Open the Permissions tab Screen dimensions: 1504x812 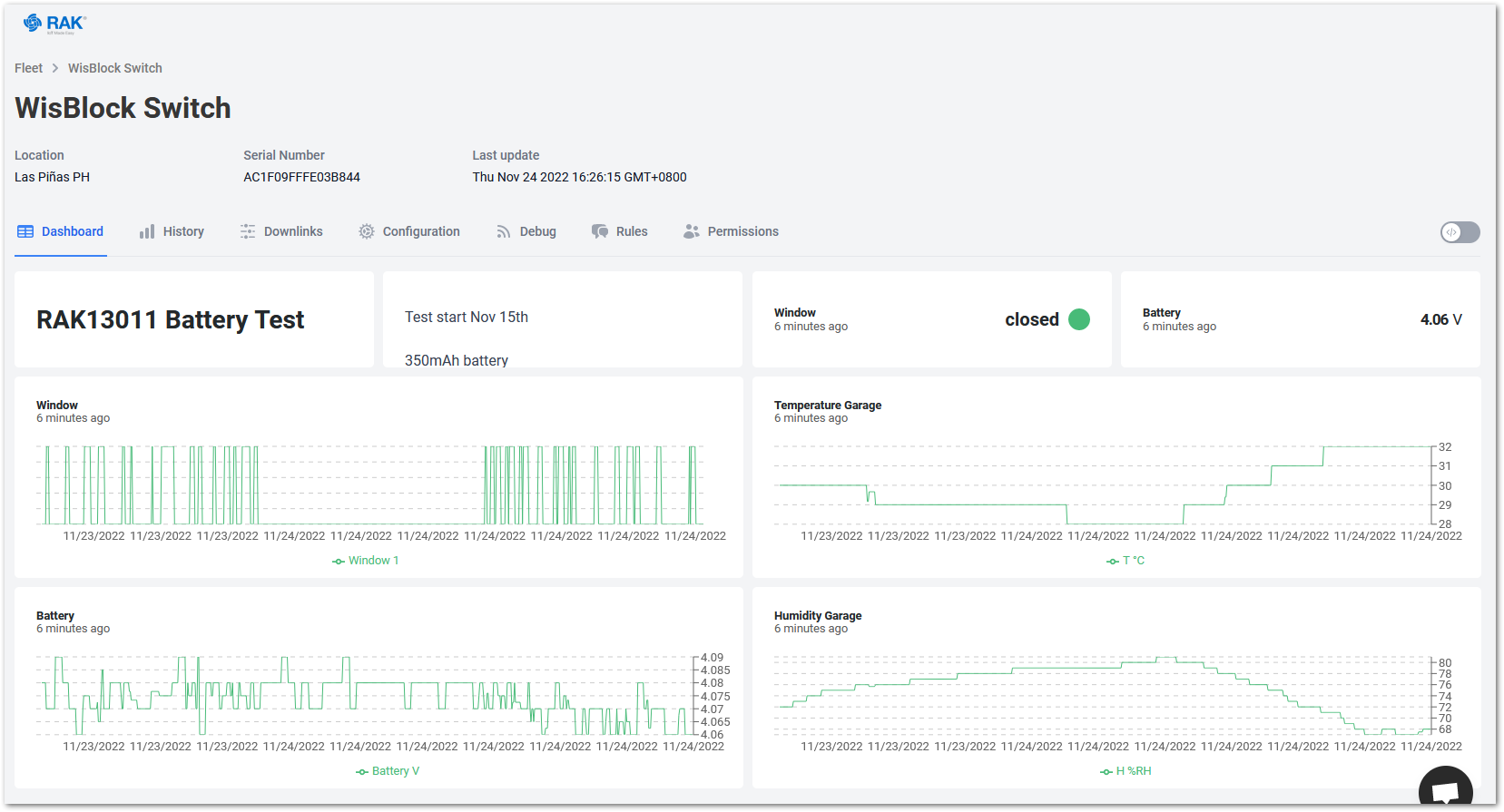click(732, 231)
